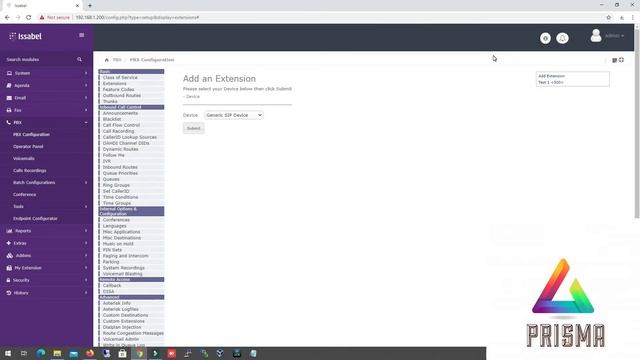The image size is (640, 360).
Task: Open the admin user dropdown
Action: (614, 36)
